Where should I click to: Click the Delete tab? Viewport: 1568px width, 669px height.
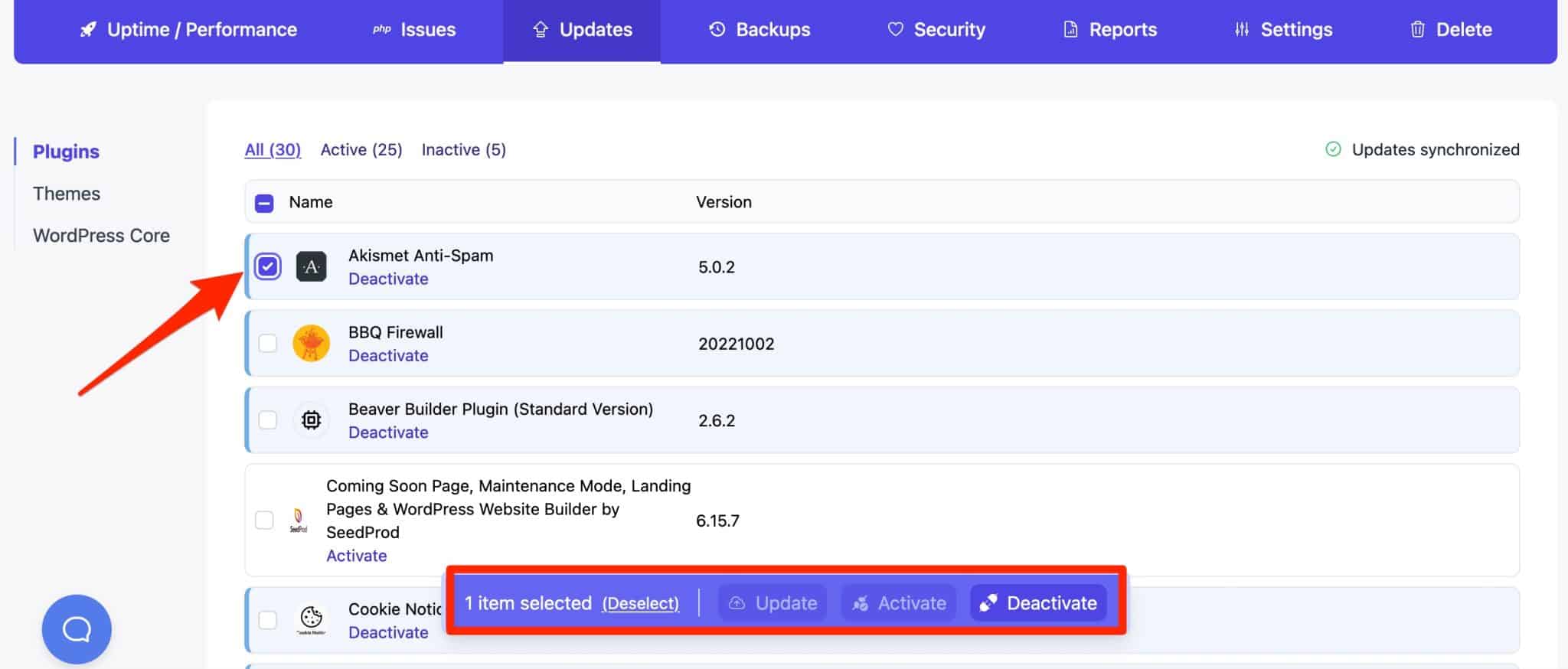click(x=1450, y=30)
